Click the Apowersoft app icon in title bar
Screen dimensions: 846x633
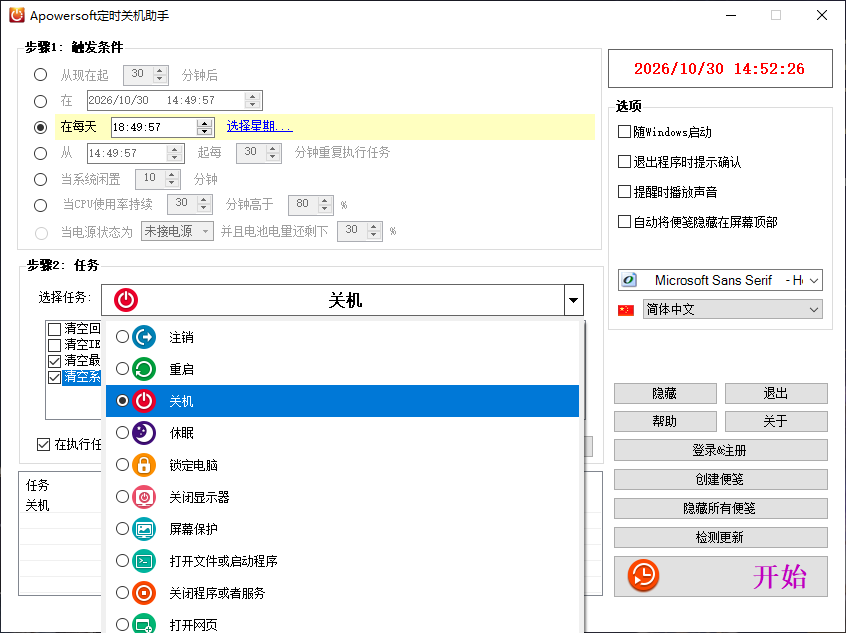pyautogui.click(x=17, y=15)
